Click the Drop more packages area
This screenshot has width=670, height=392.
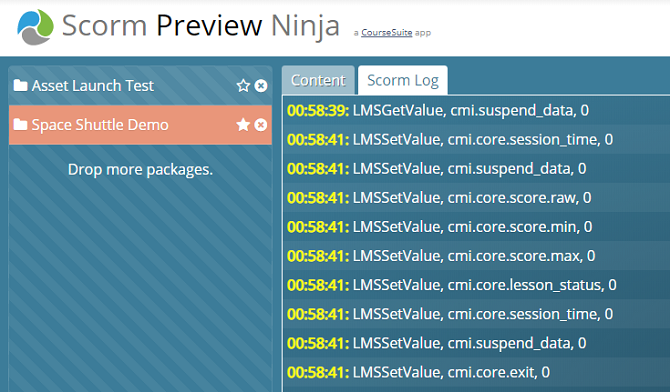(140, 170)
